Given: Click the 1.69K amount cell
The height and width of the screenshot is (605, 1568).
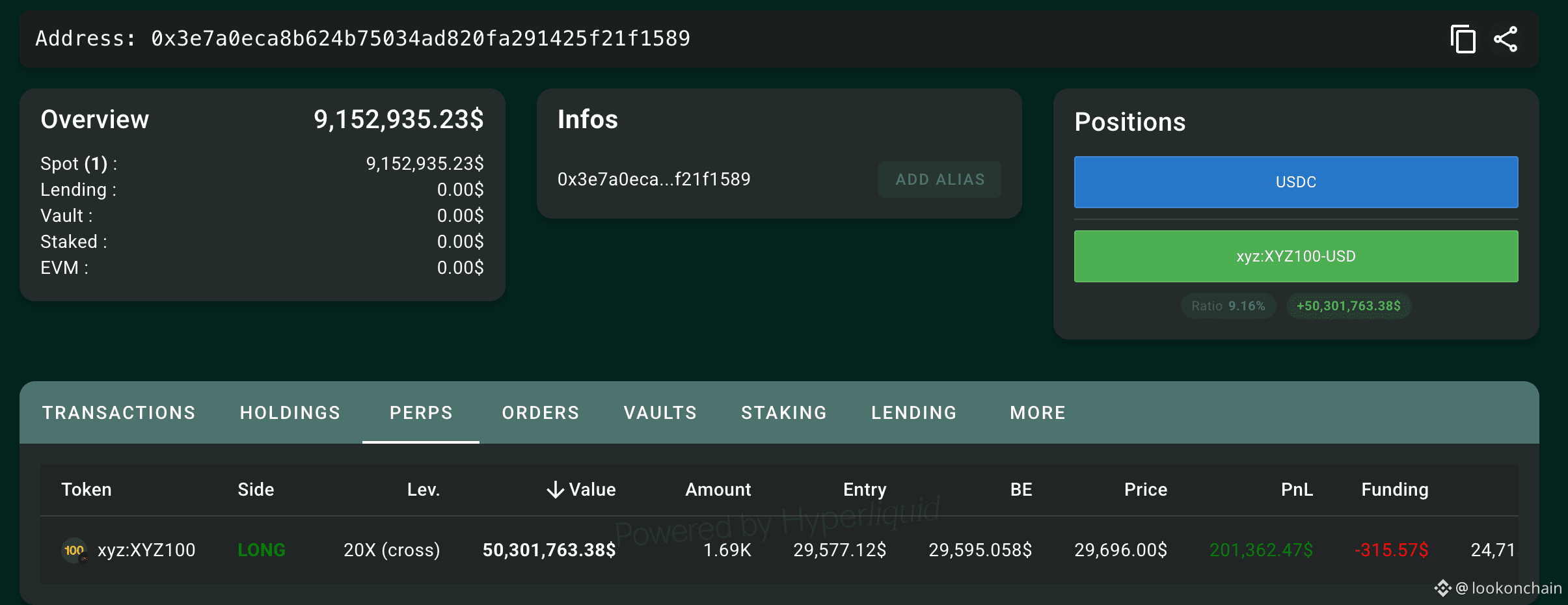Looking at the screenshot, I should click(x=727, y=550).
